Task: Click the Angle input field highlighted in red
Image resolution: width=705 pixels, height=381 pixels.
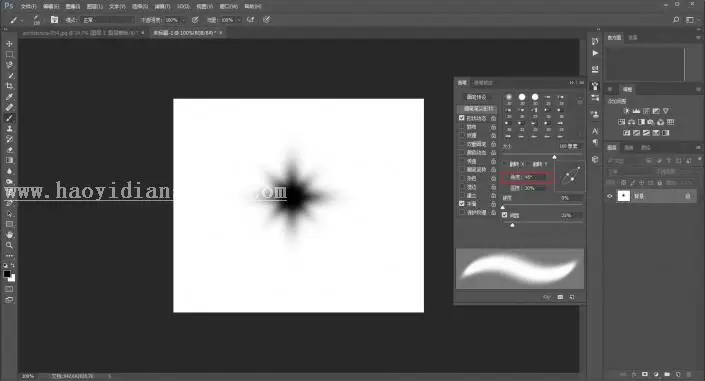Action: click(x=527, y=177)
